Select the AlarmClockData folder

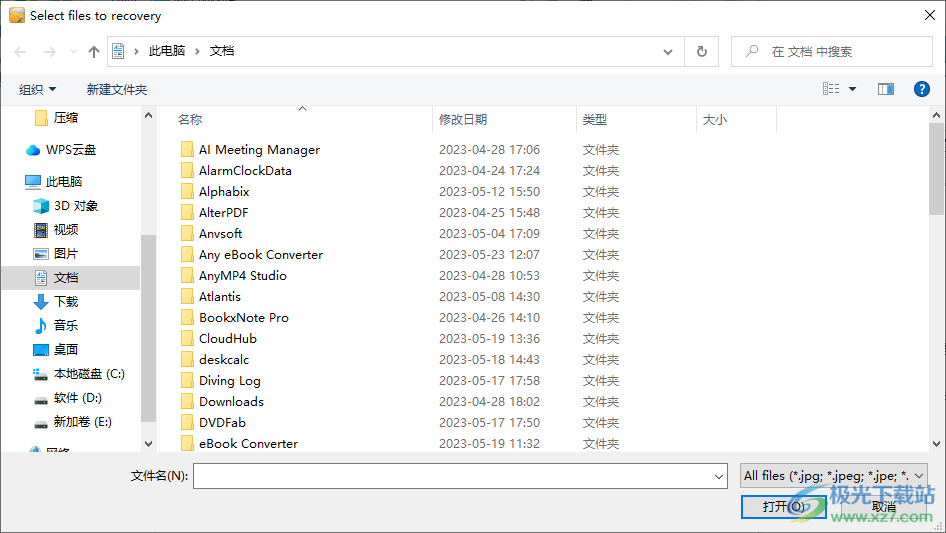pos(236,171)
